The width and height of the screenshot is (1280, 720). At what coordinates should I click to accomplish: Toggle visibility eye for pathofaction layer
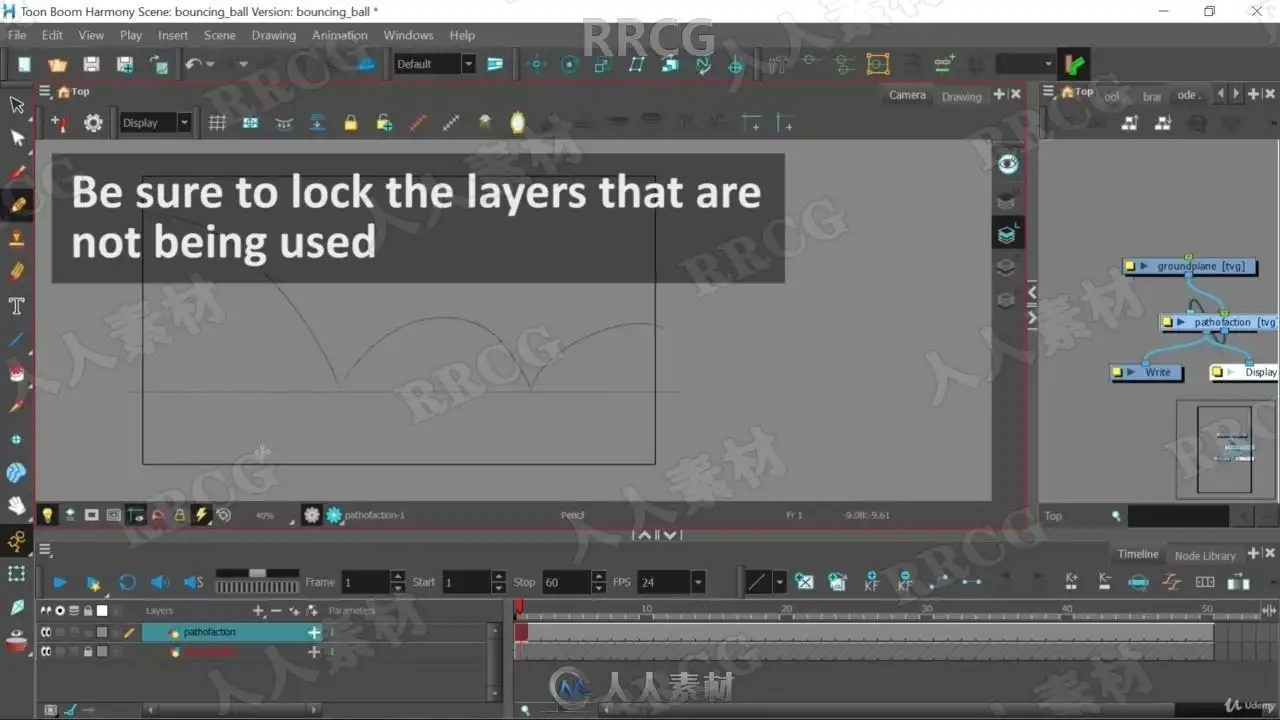click(x=45, y=632)
